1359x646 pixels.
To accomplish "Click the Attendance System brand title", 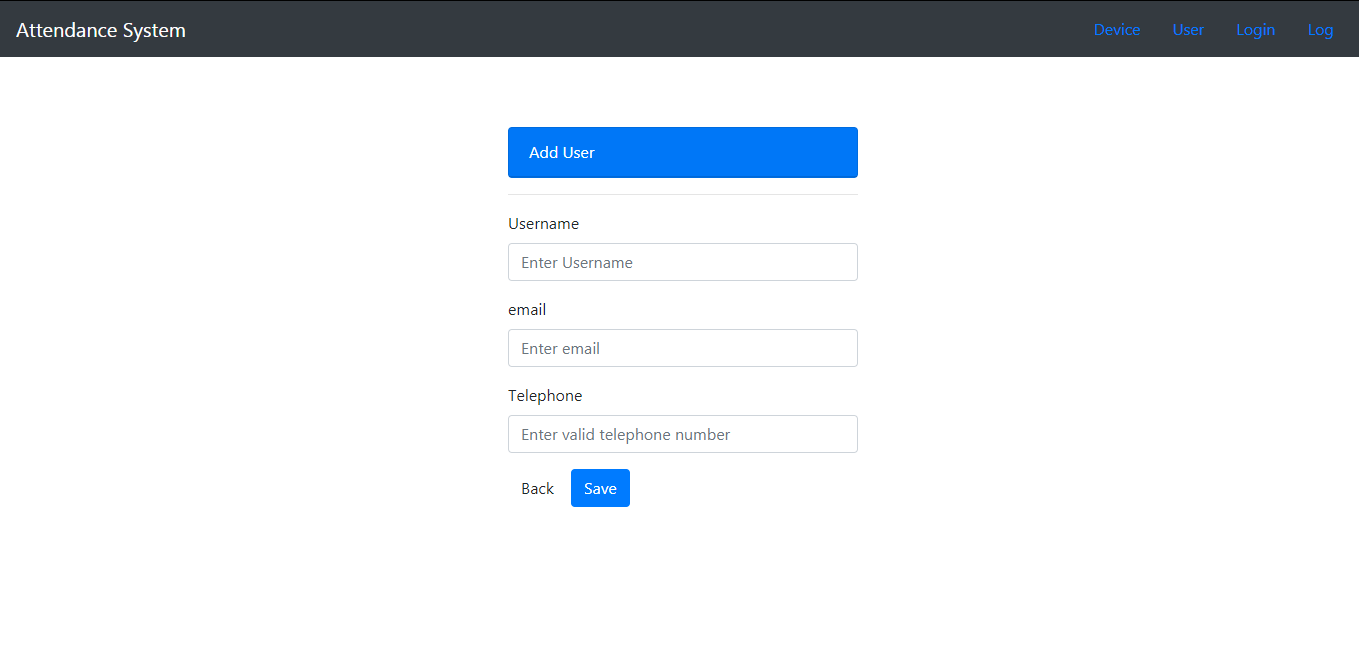I will point(101,30).
